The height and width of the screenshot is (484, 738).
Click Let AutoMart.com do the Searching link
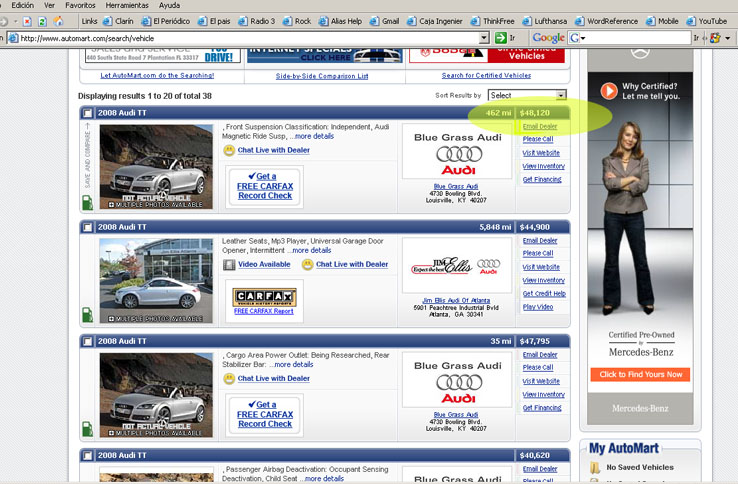click(157, 75)
